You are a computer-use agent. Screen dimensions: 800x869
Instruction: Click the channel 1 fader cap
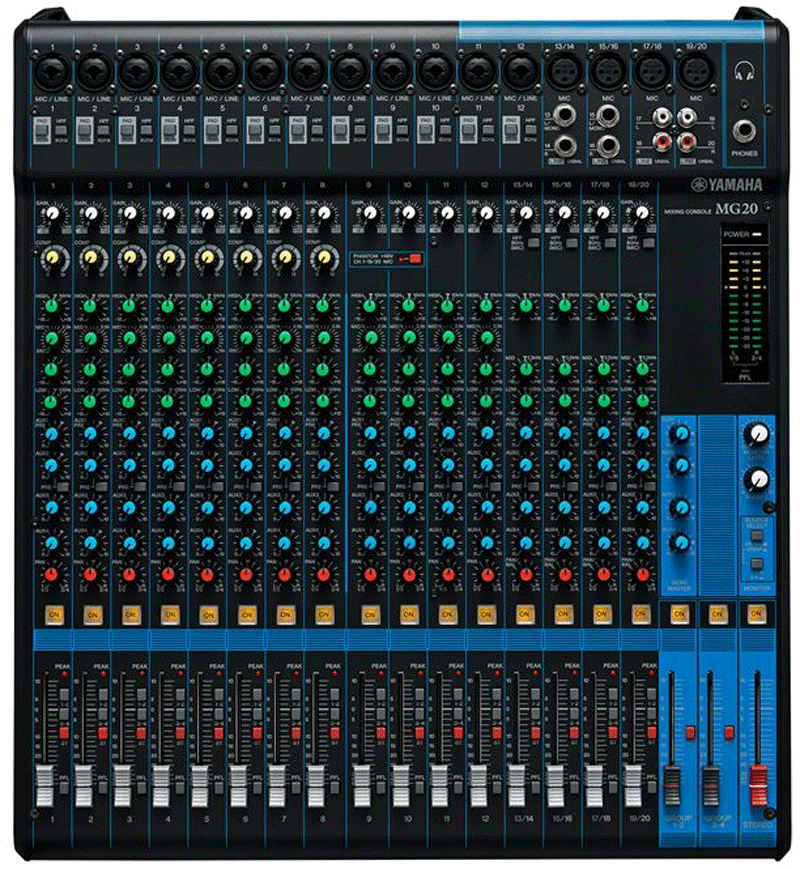[x=44, y=786]
